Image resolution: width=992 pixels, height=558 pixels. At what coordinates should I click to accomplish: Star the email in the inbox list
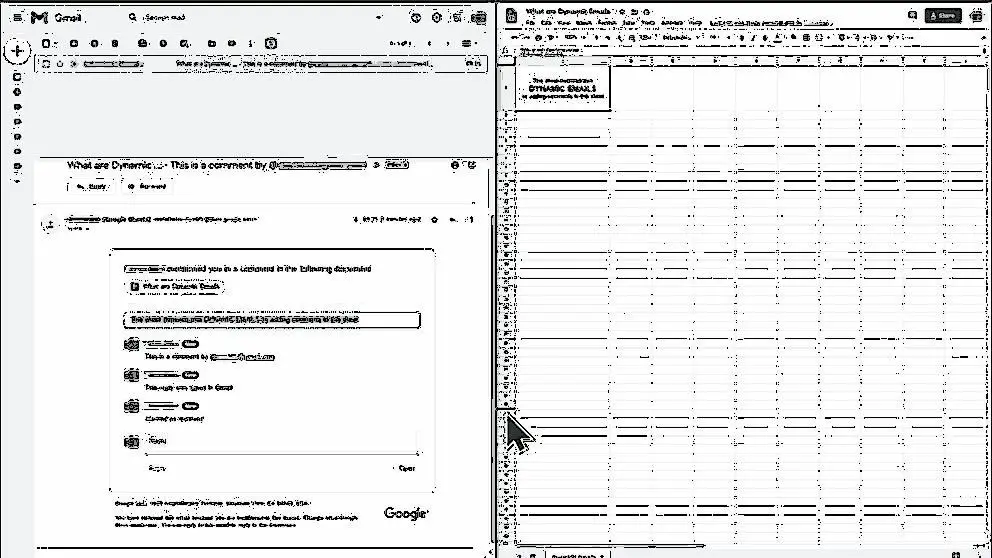click(60, 64)
